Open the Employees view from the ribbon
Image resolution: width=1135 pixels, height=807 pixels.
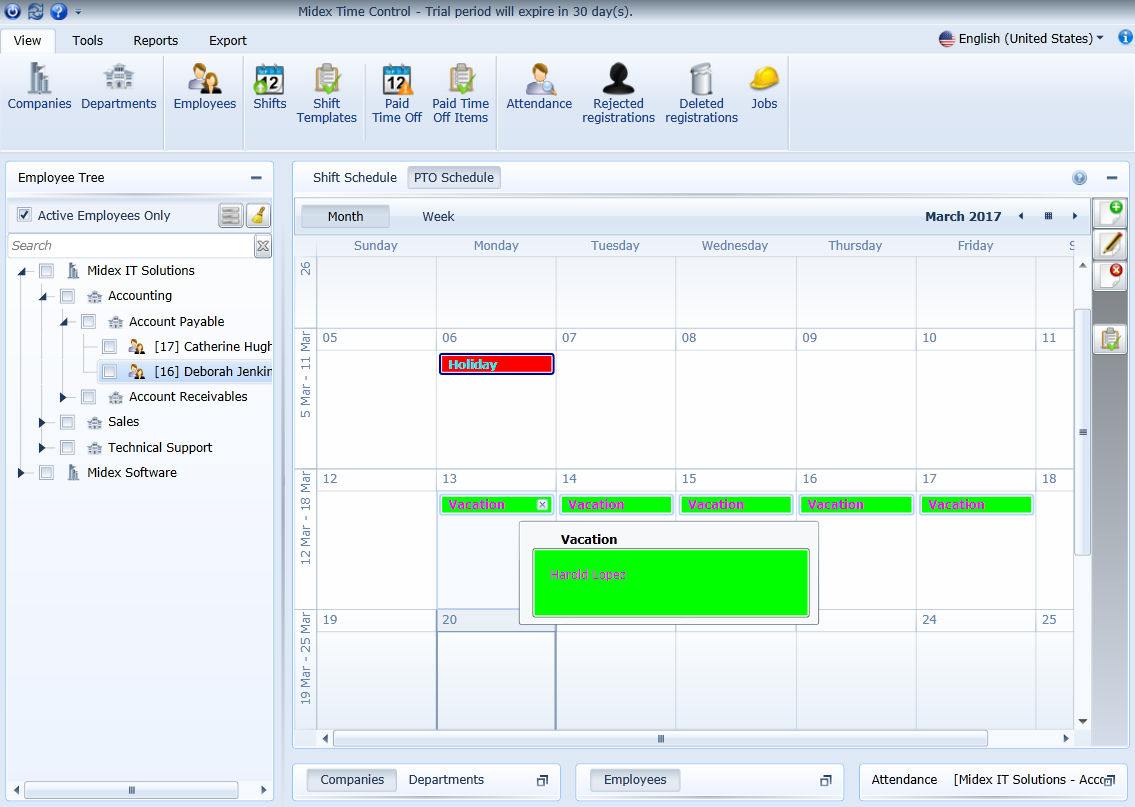tap(204, 92)
